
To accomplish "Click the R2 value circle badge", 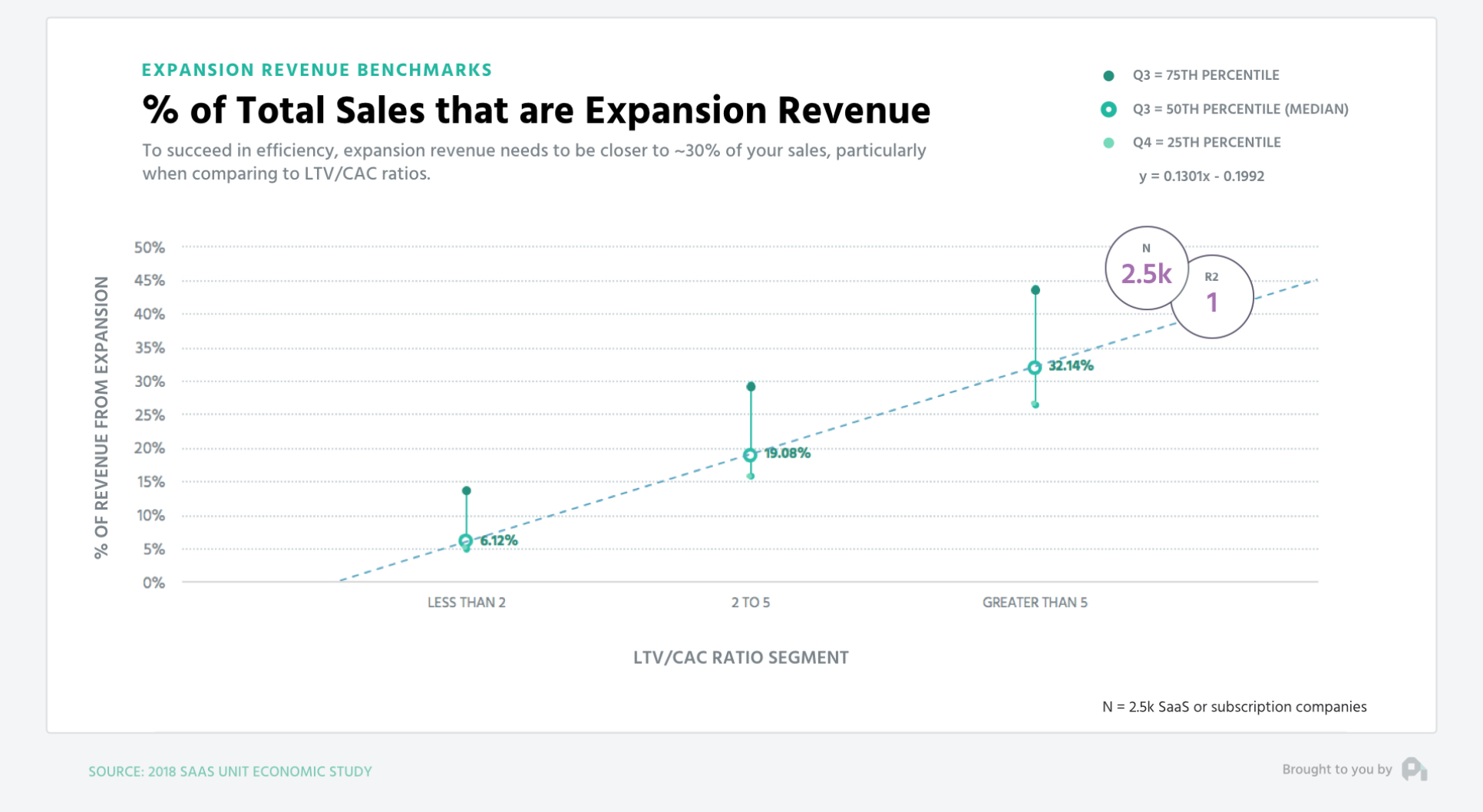I will click(1214, 297).
